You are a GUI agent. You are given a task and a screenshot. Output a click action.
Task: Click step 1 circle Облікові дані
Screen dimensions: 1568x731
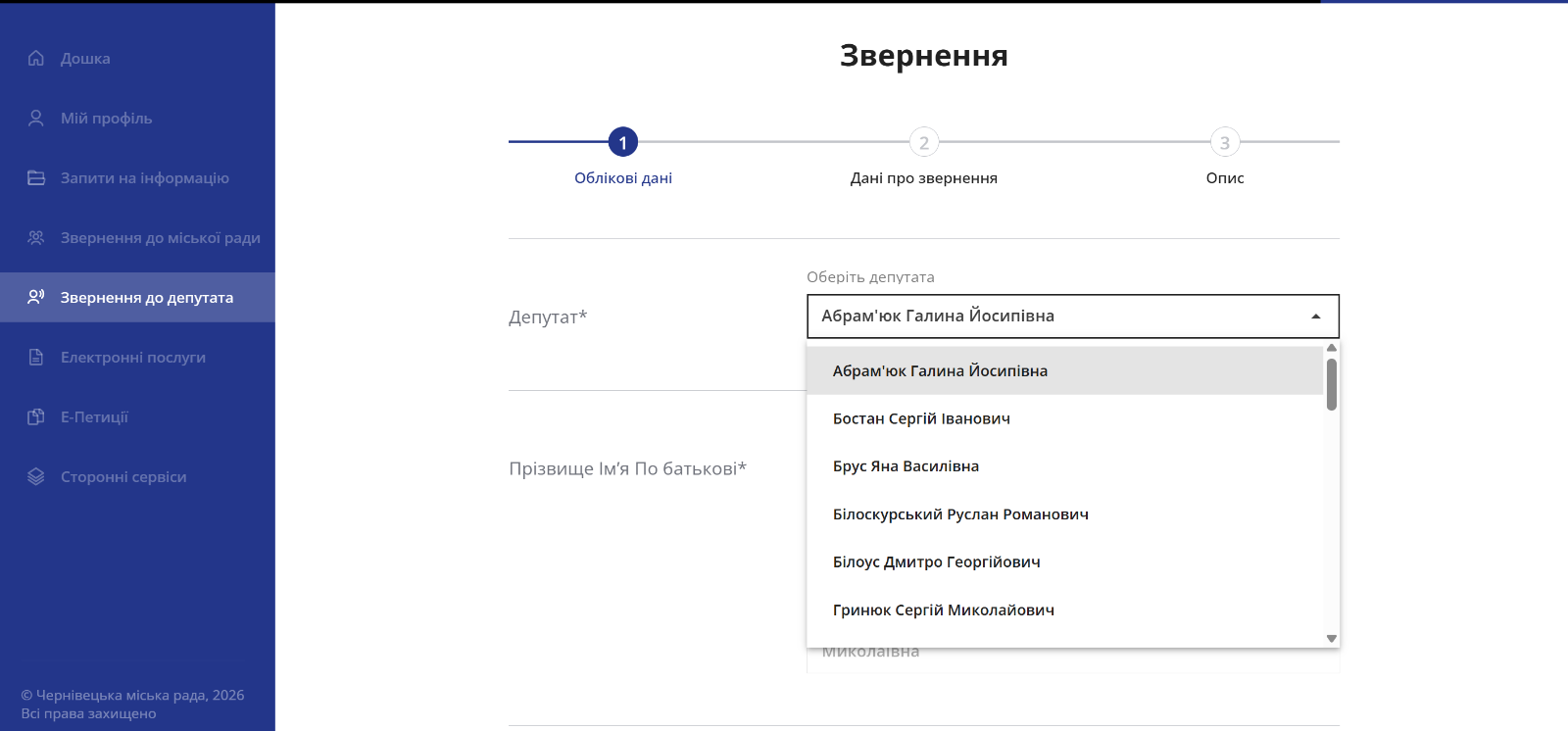tap(622, 142)
